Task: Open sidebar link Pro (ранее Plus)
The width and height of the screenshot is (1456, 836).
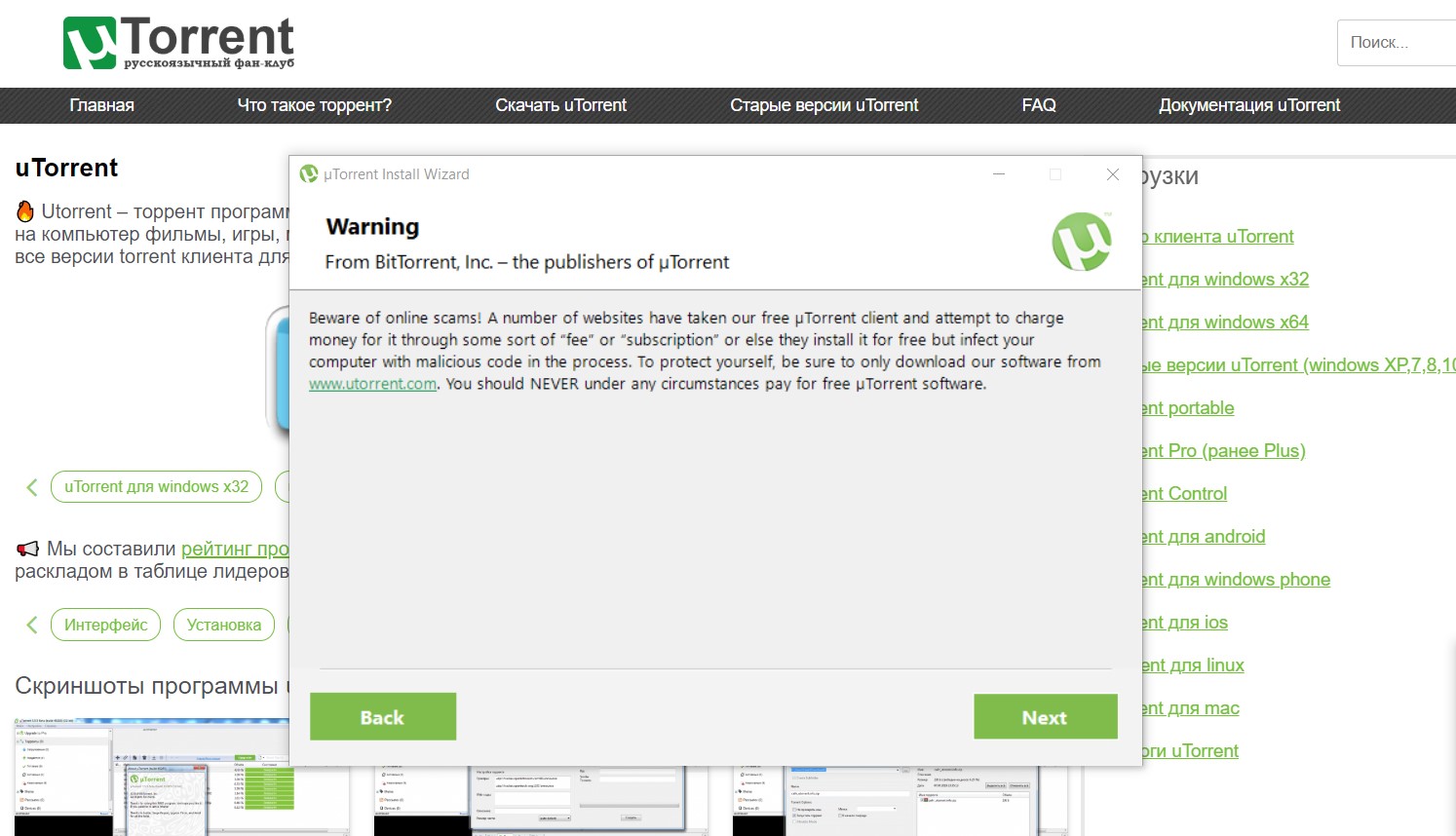Action: coord(1223,451)
